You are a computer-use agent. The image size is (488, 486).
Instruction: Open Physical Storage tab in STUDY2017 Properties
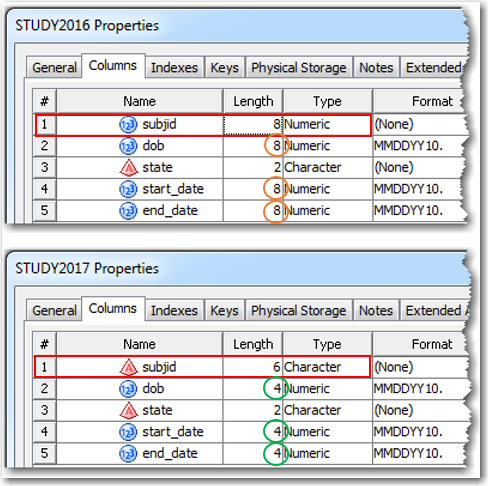pyautogui.click(x=298, y=311)
